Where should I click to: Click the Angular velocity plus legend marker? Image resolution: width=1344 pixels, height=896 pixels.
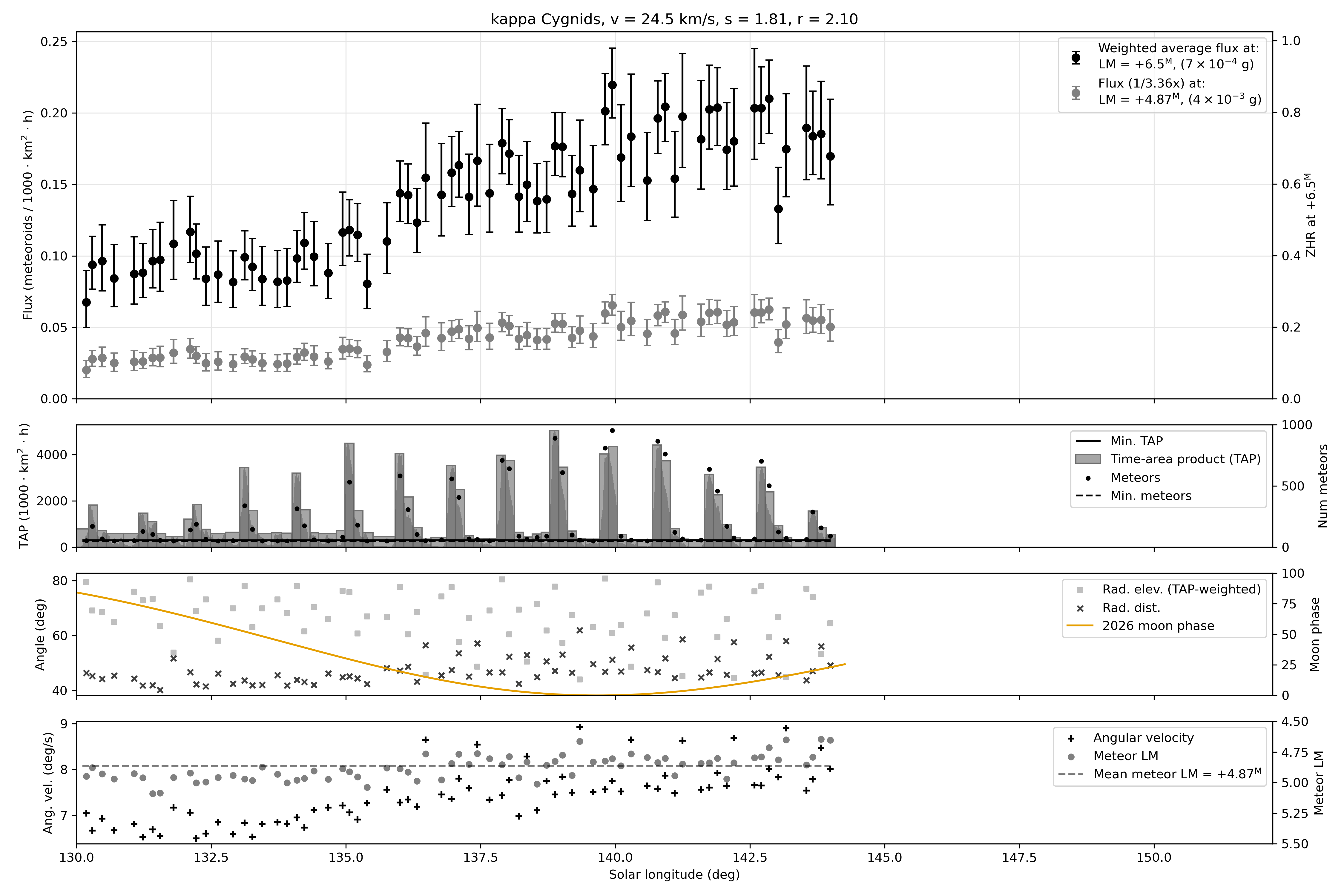[1071, 738]
